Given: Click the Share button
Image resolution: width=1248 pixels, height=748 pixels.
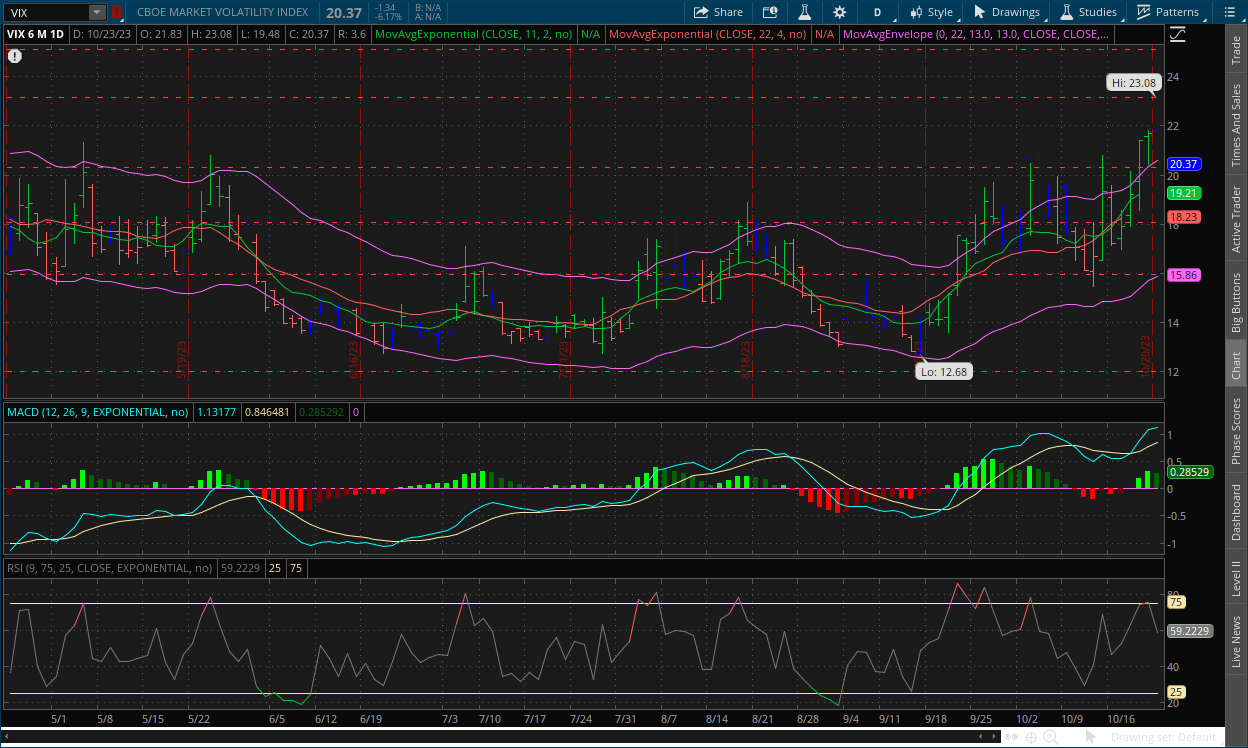Looking at the screenshot, I should (x=719, y=12).
